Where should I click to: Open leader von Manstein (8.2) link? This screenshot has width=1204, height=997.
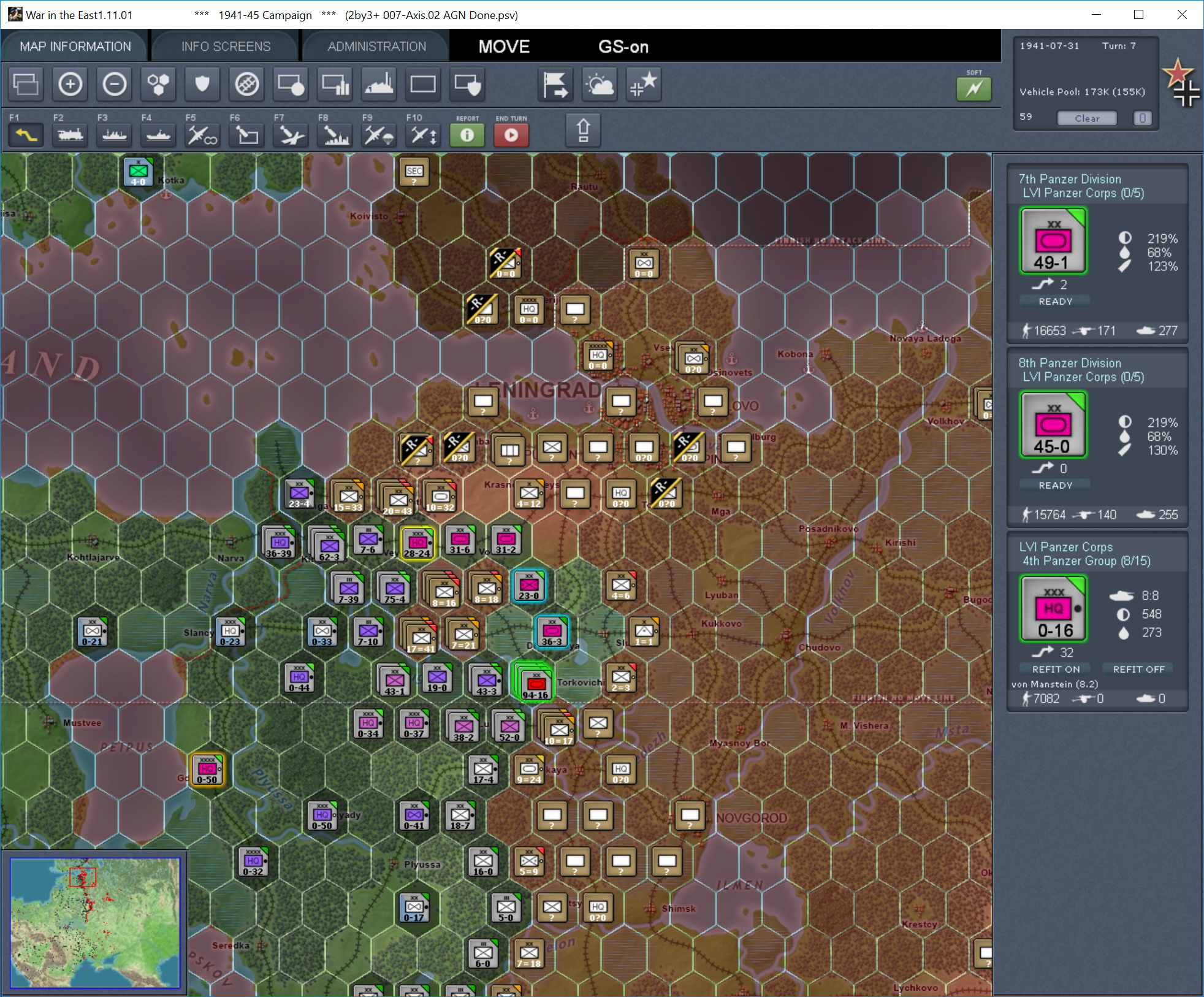1054,684
